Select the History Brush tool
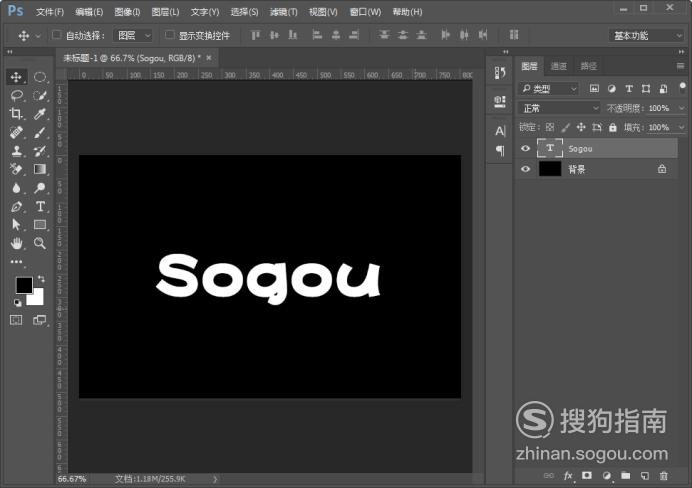This screenshot has width=692, height=488. pyautogui.click(x=40, y=151)
